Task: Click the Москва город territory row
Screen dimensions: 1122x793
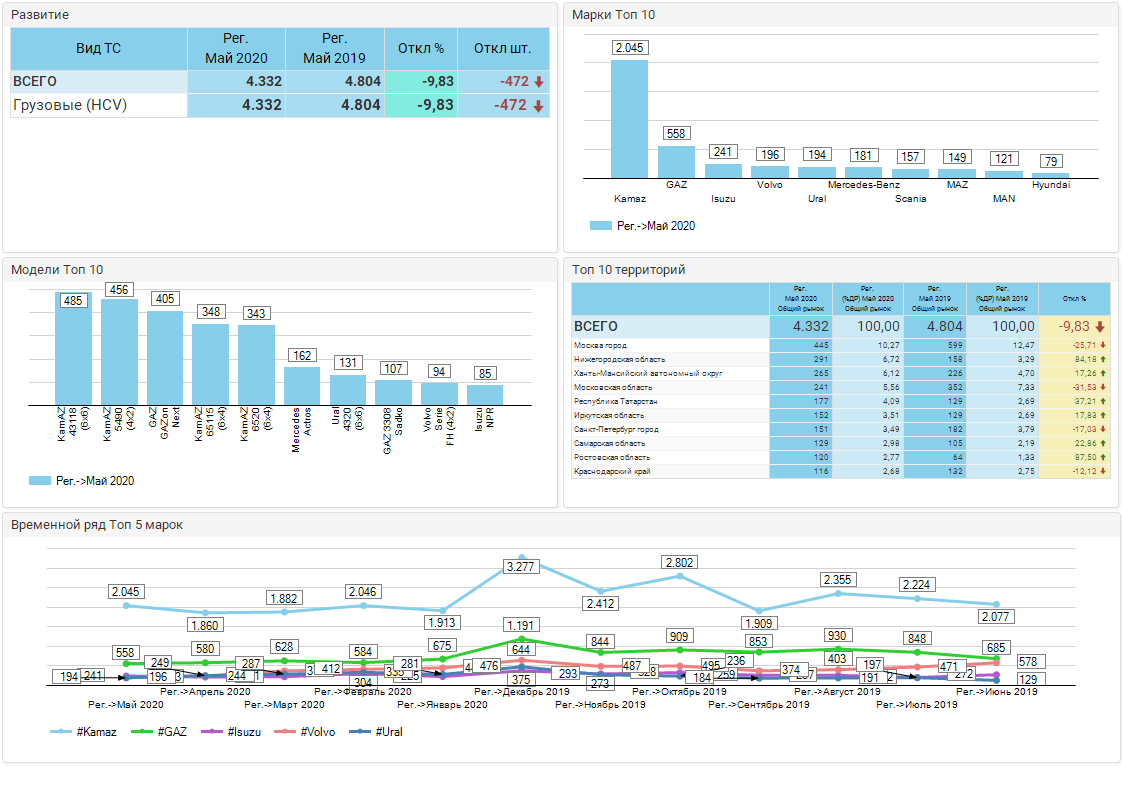Action: coord(841,345)
